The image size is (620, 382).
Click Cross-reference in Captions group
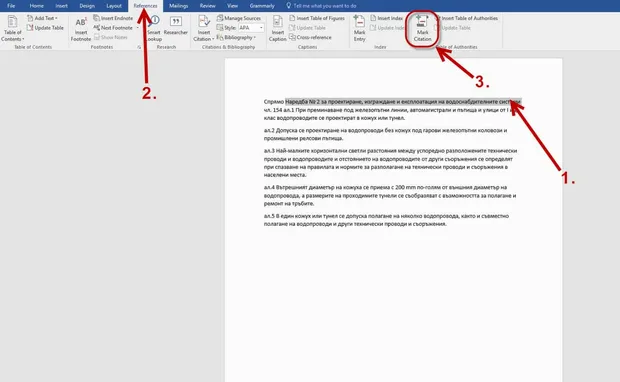pos(310,37)
